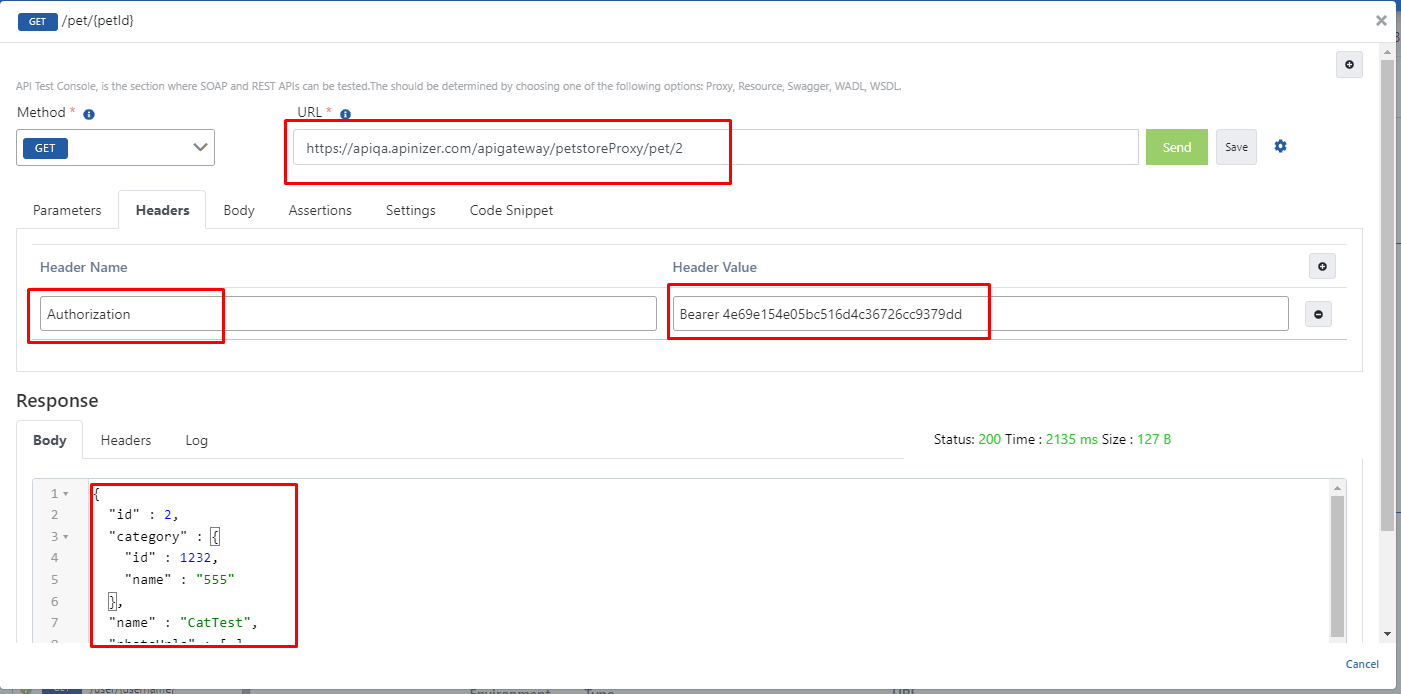Viewport: 1401px width, 694px height.
Task: Show the Code Snippet tab
Action: coord(511,210)
